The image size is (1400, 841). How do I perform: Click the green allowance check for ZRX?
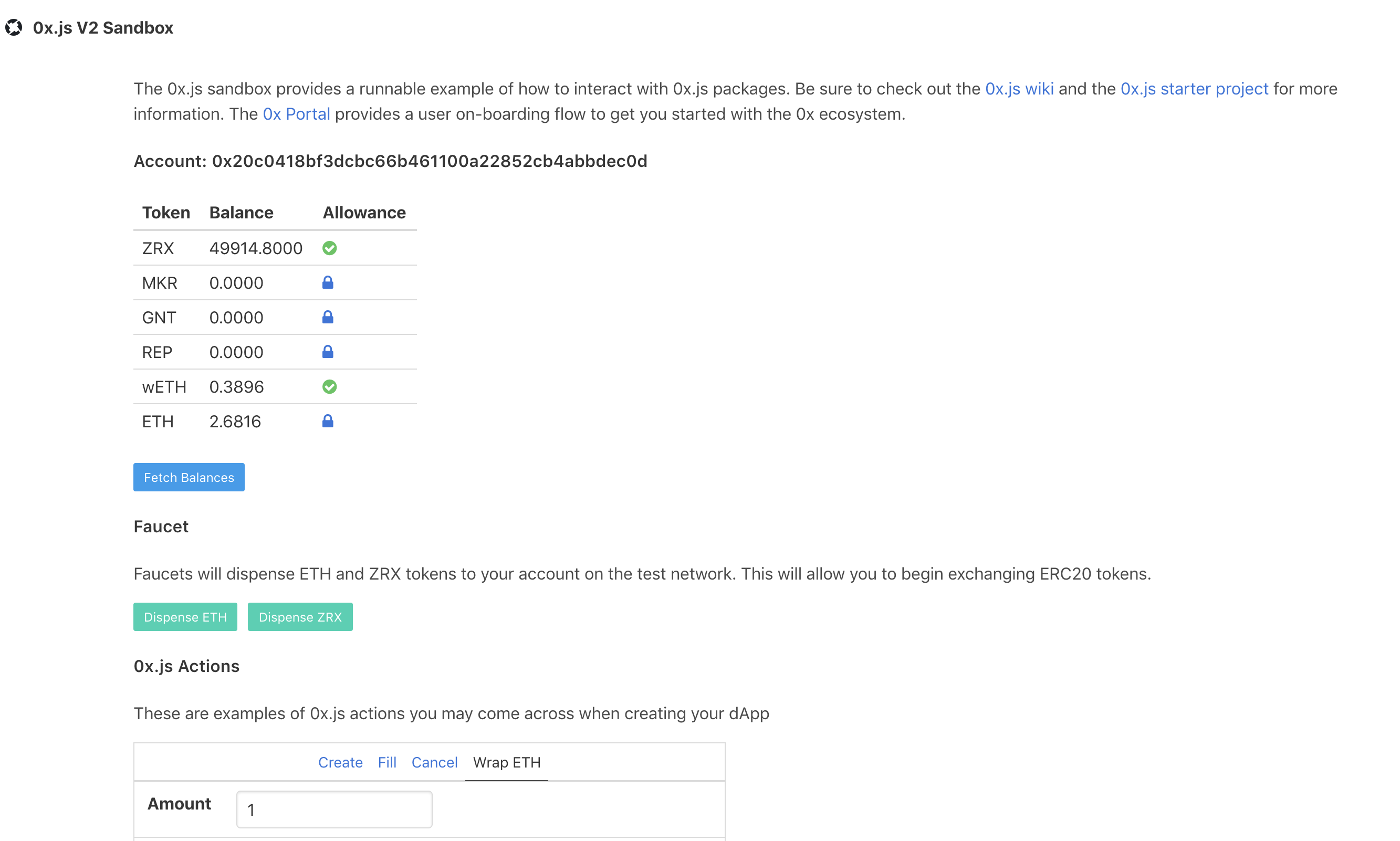point(329,248)
